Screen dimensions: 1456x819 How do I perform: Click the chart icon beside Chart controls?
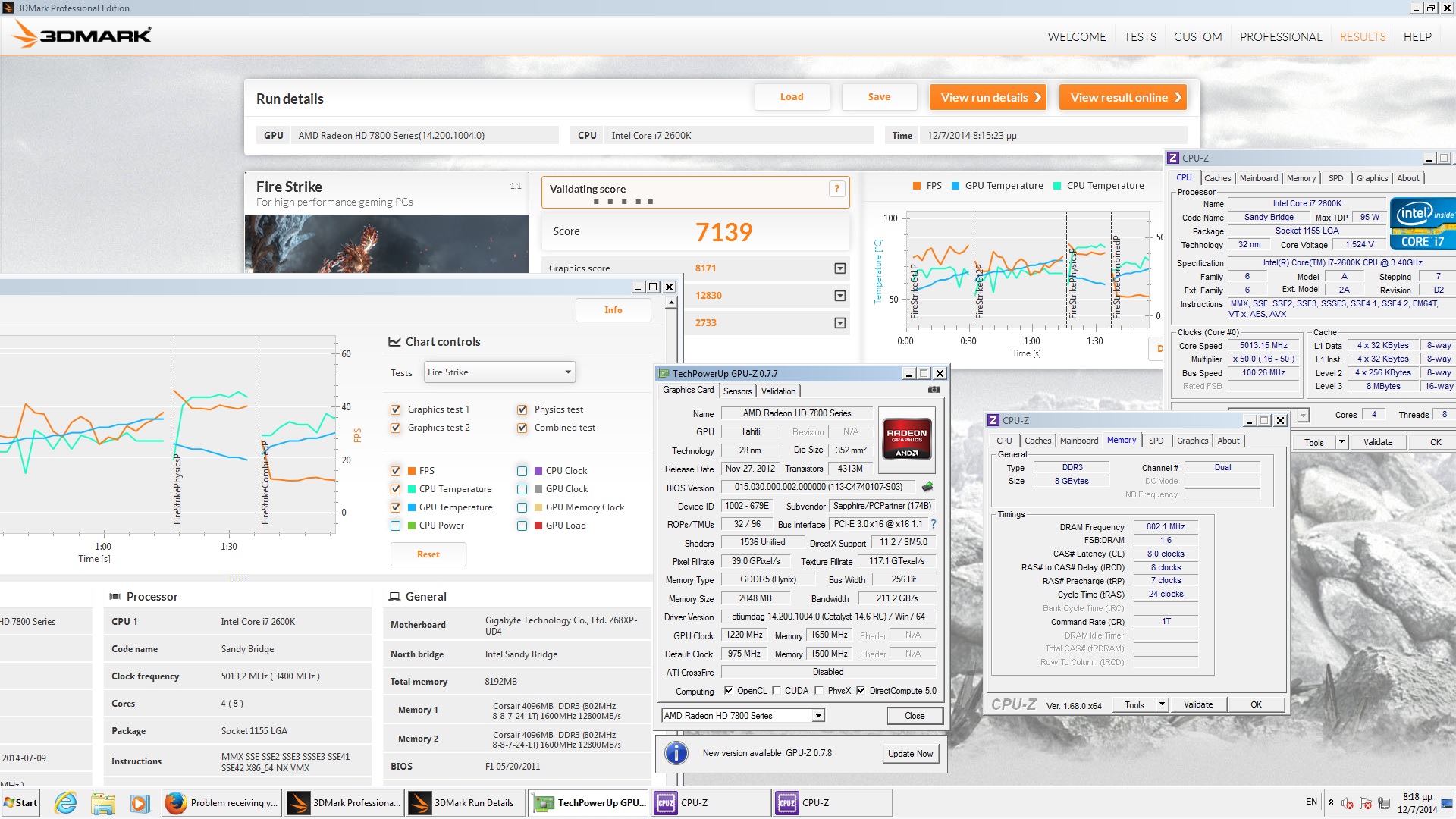(x=394, y=342)
